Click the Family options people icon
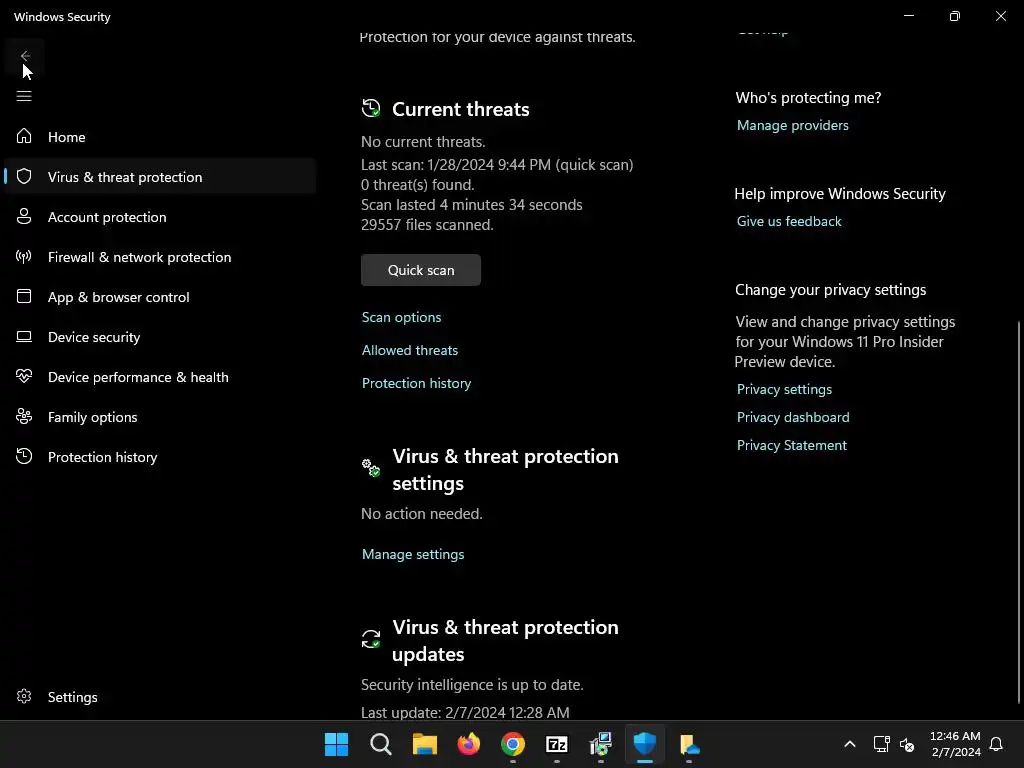The width and height of the screenshot is (1024, 768). pos(24,416)
